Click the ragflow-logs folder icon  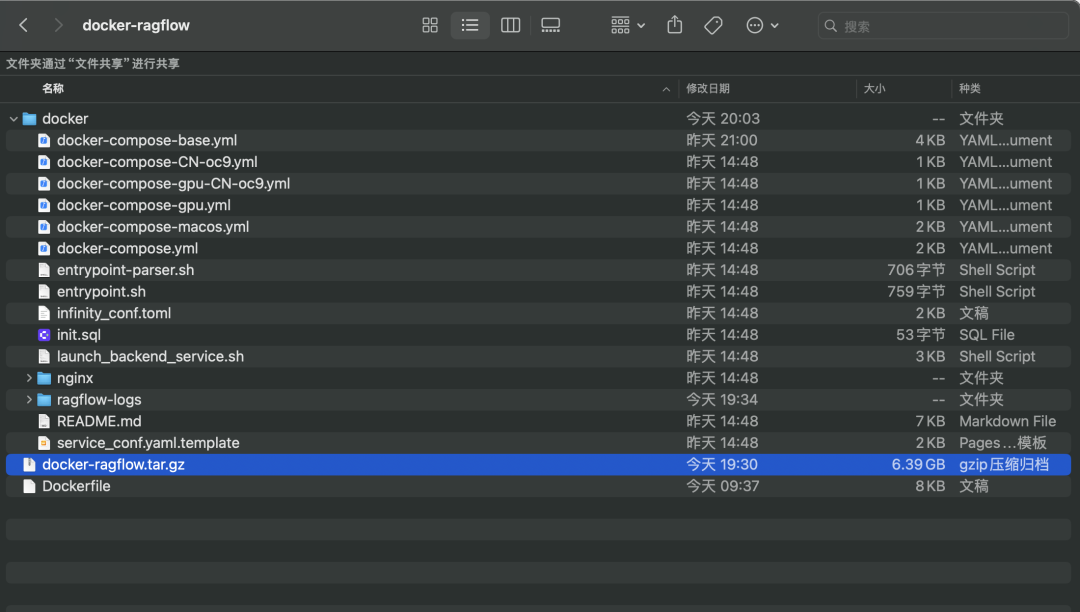point(44,399)
